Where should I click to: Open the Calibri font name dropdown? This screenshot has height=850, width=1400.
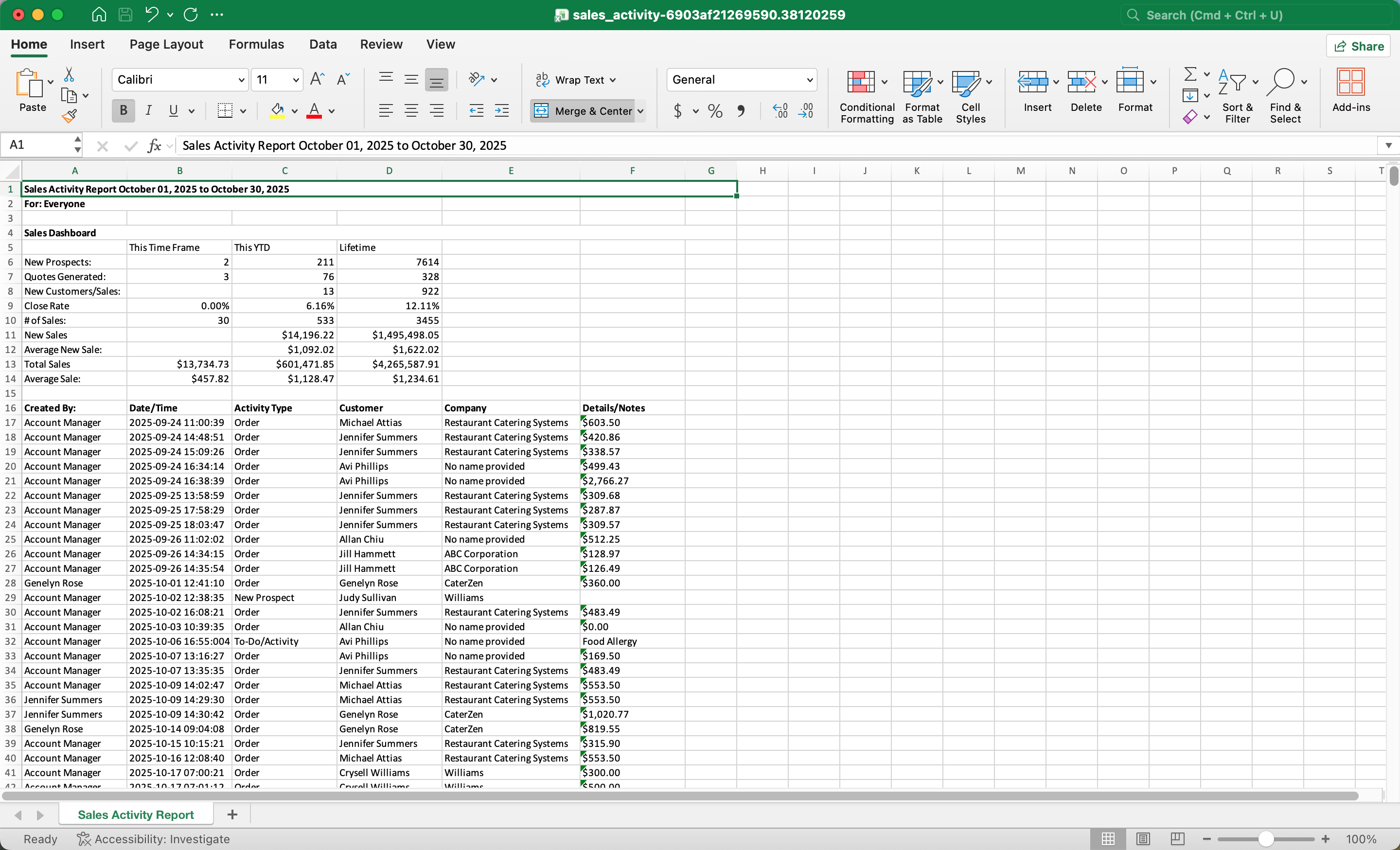tap(241, 80)
